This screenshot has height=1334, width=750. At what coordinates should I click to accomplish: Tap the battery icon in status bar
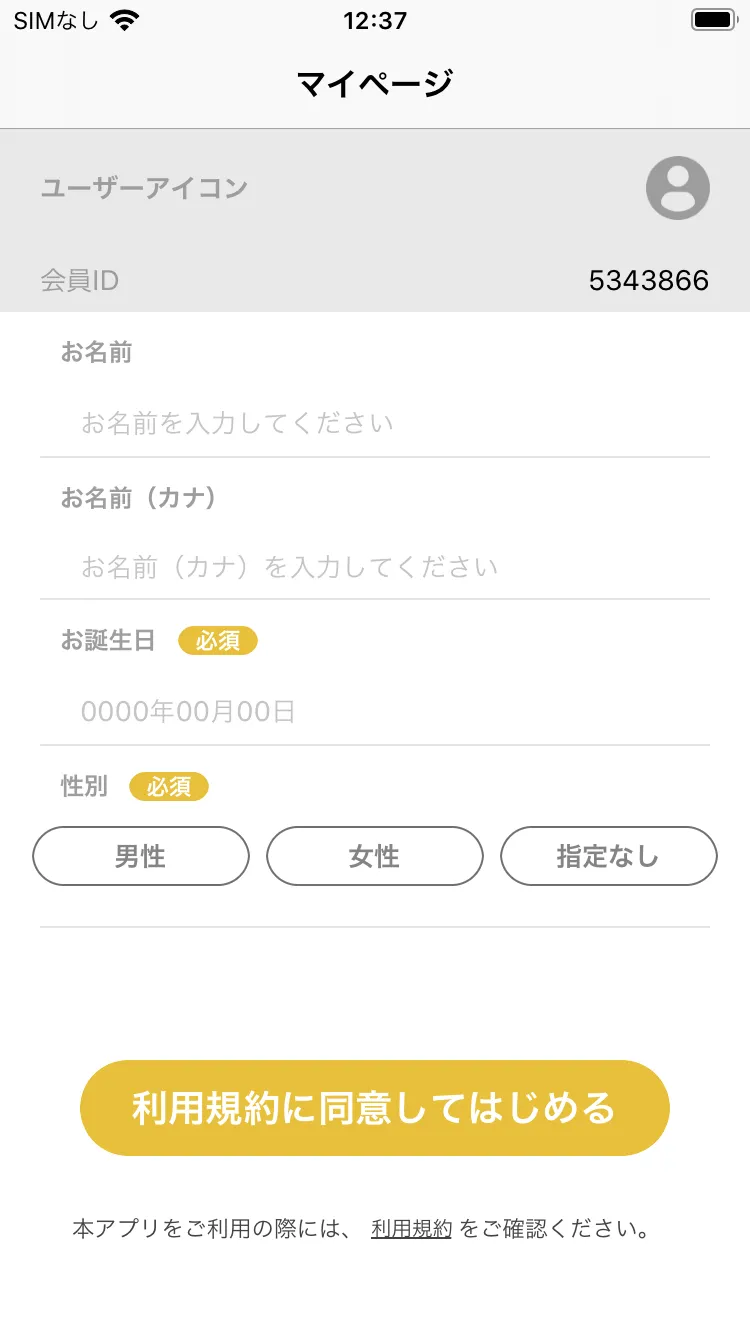[714, 20]
